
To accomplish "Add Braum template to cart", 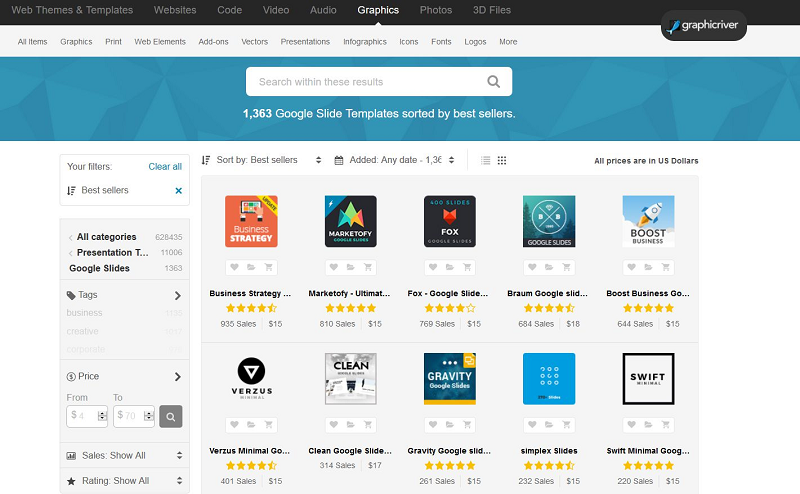I will 566,268.
